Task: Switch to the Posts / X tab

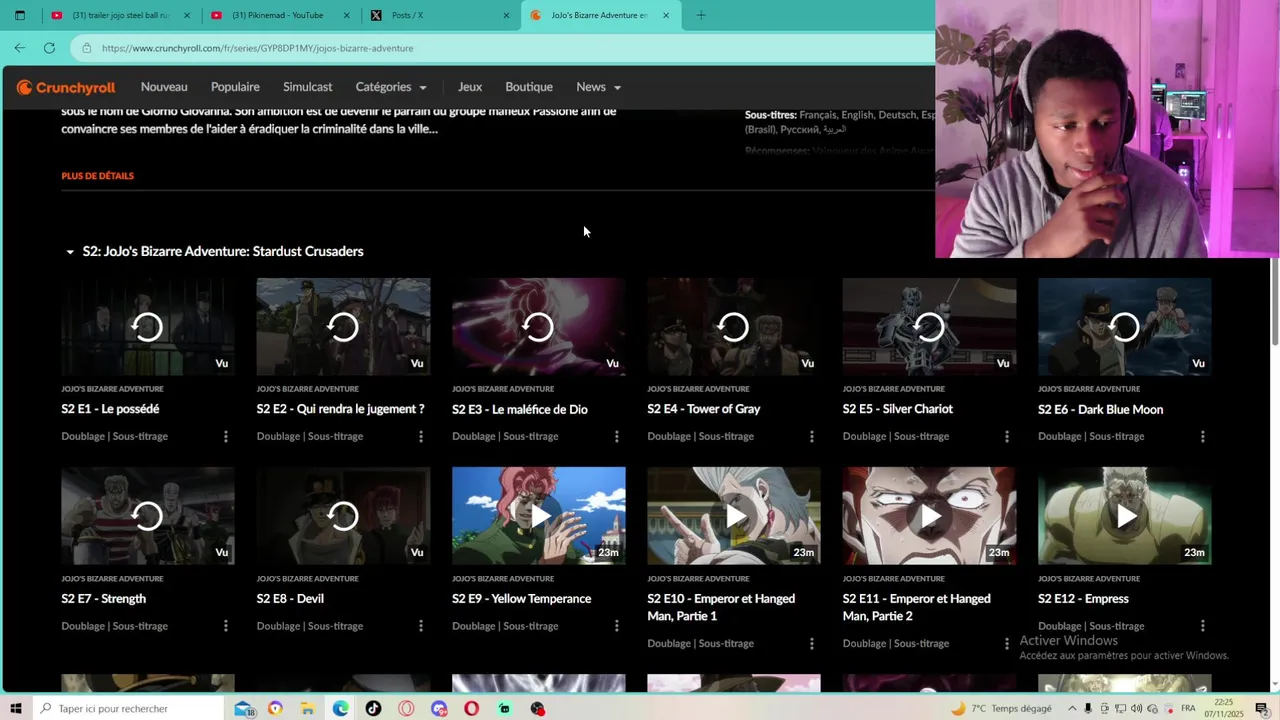Action: 440,15
